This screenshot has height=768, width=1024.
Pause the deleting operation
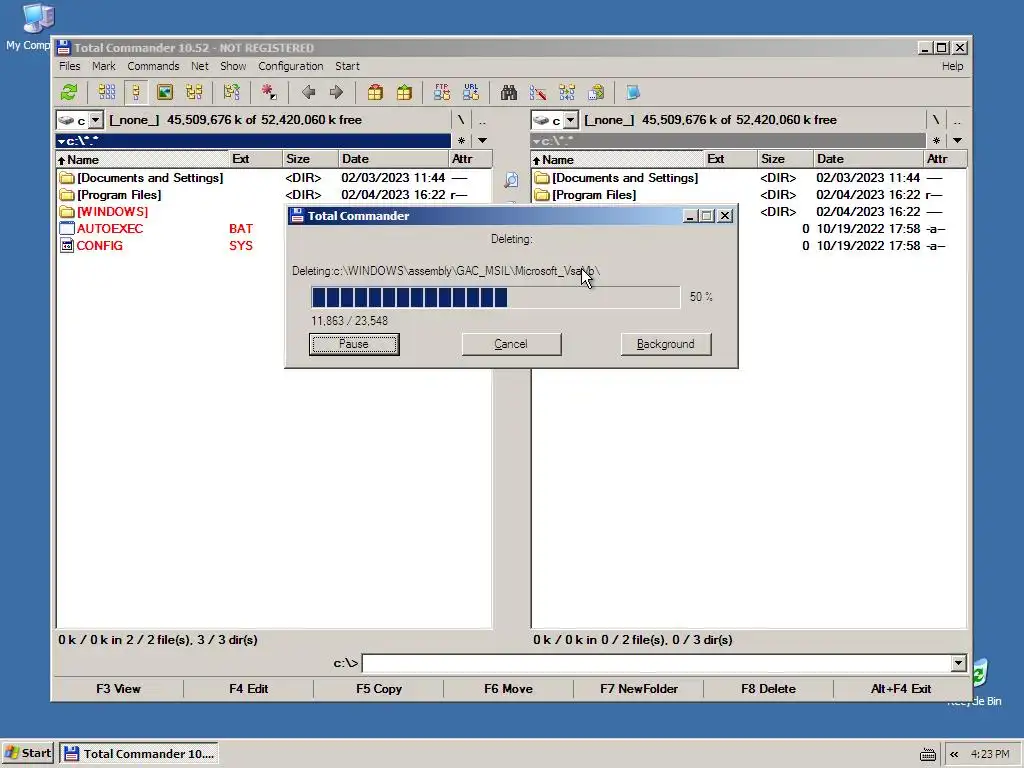click(x=354, y=344)
